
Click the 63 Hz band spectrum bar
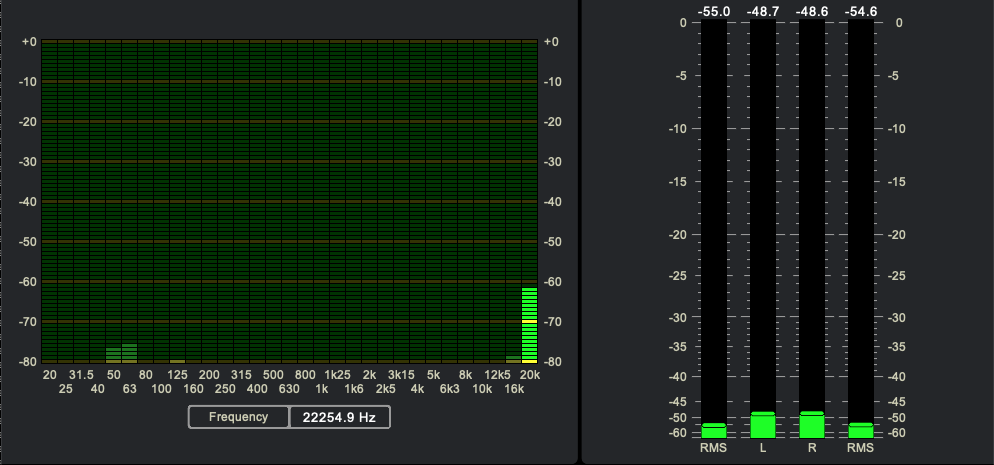click(129, 352)
